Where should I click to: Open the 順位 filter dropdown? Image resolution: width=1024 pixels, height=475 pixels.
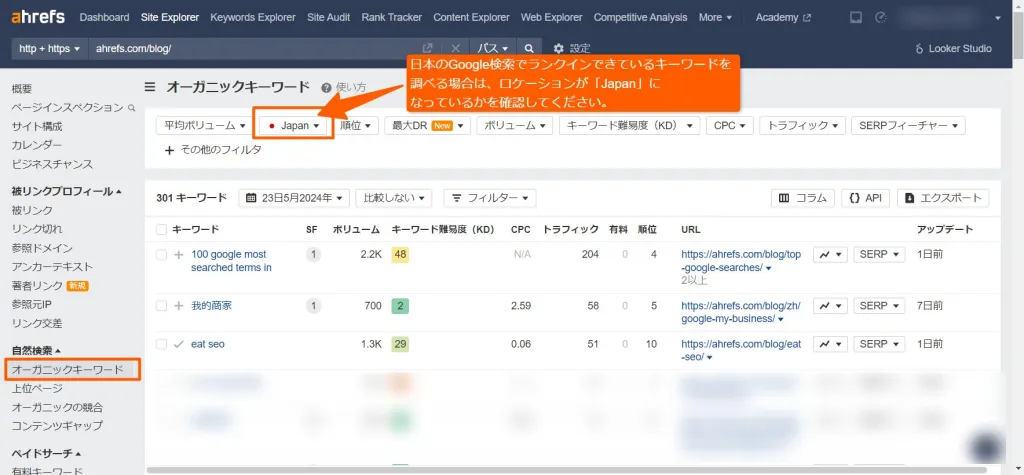(x=356, y=125)
